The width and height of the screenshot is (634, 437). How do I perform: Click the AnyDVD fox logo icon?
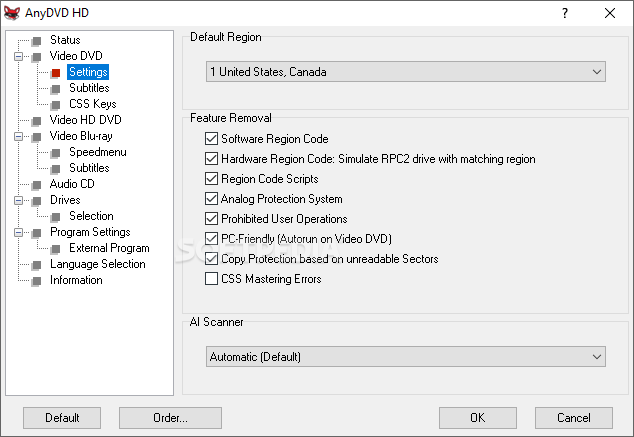point(12,13)
